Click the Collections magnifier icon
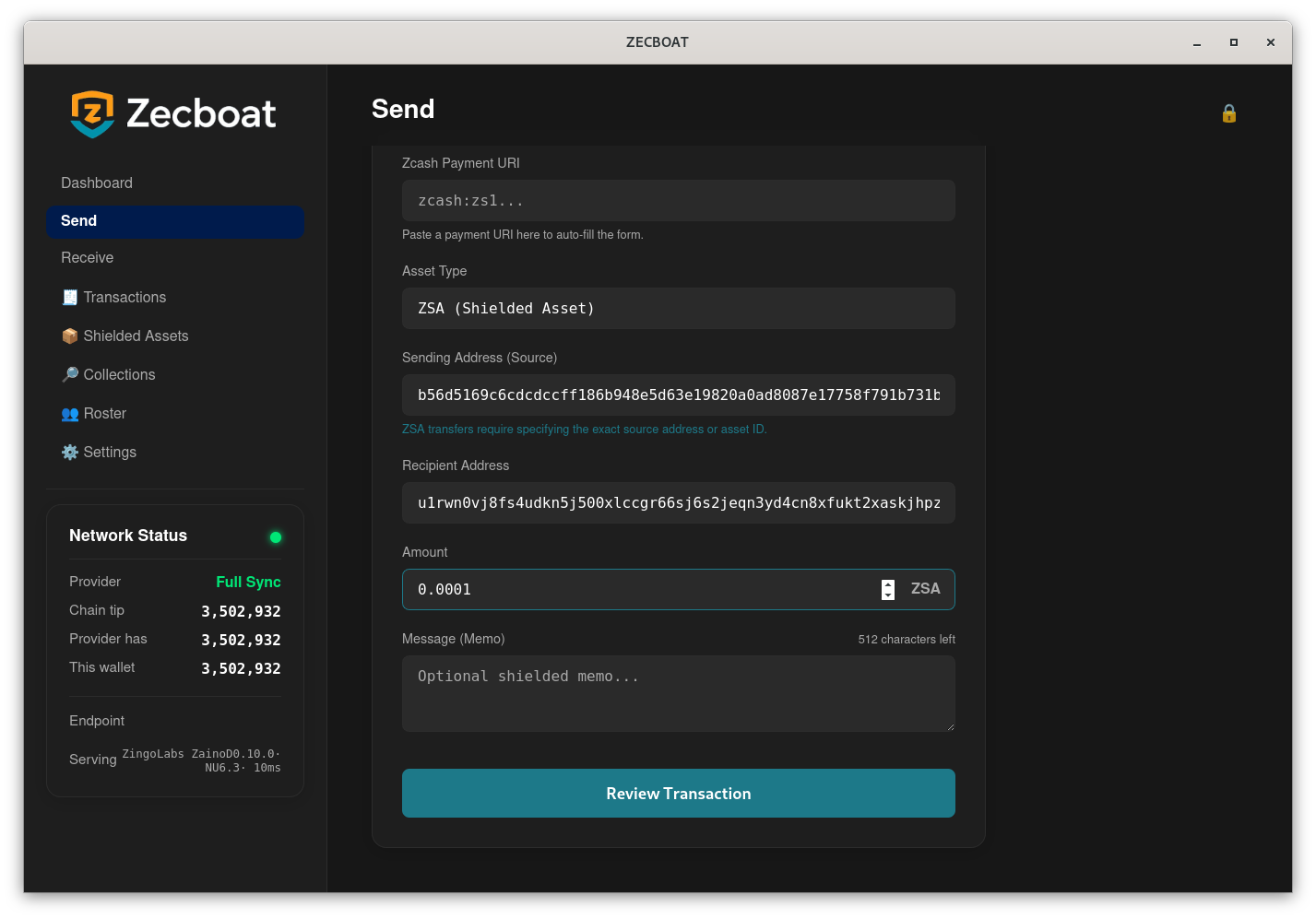This screenshot has height=919, width=1316. point(70,374)
